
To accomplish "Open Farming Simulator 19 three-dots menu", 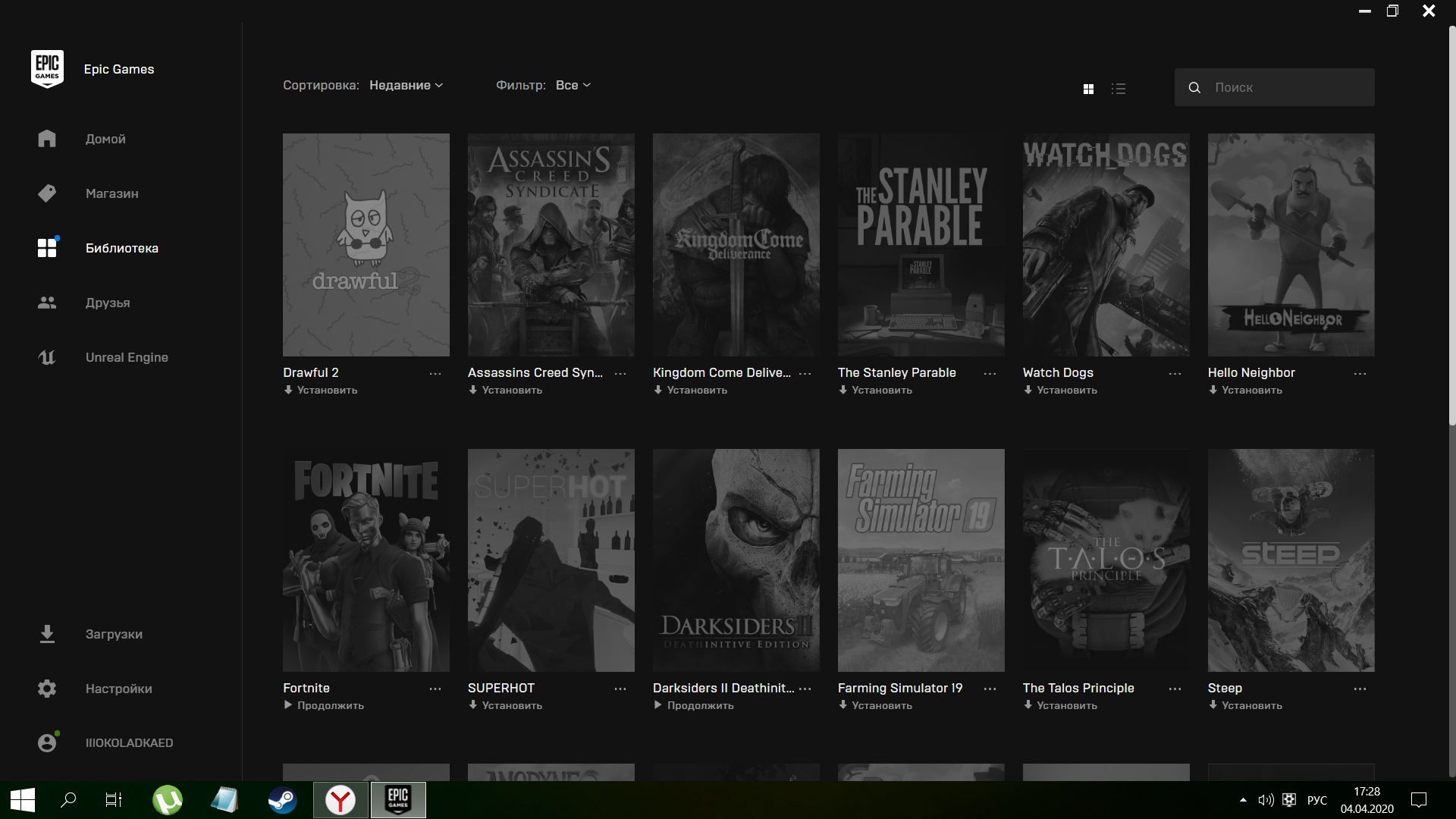I will [990, 689].
